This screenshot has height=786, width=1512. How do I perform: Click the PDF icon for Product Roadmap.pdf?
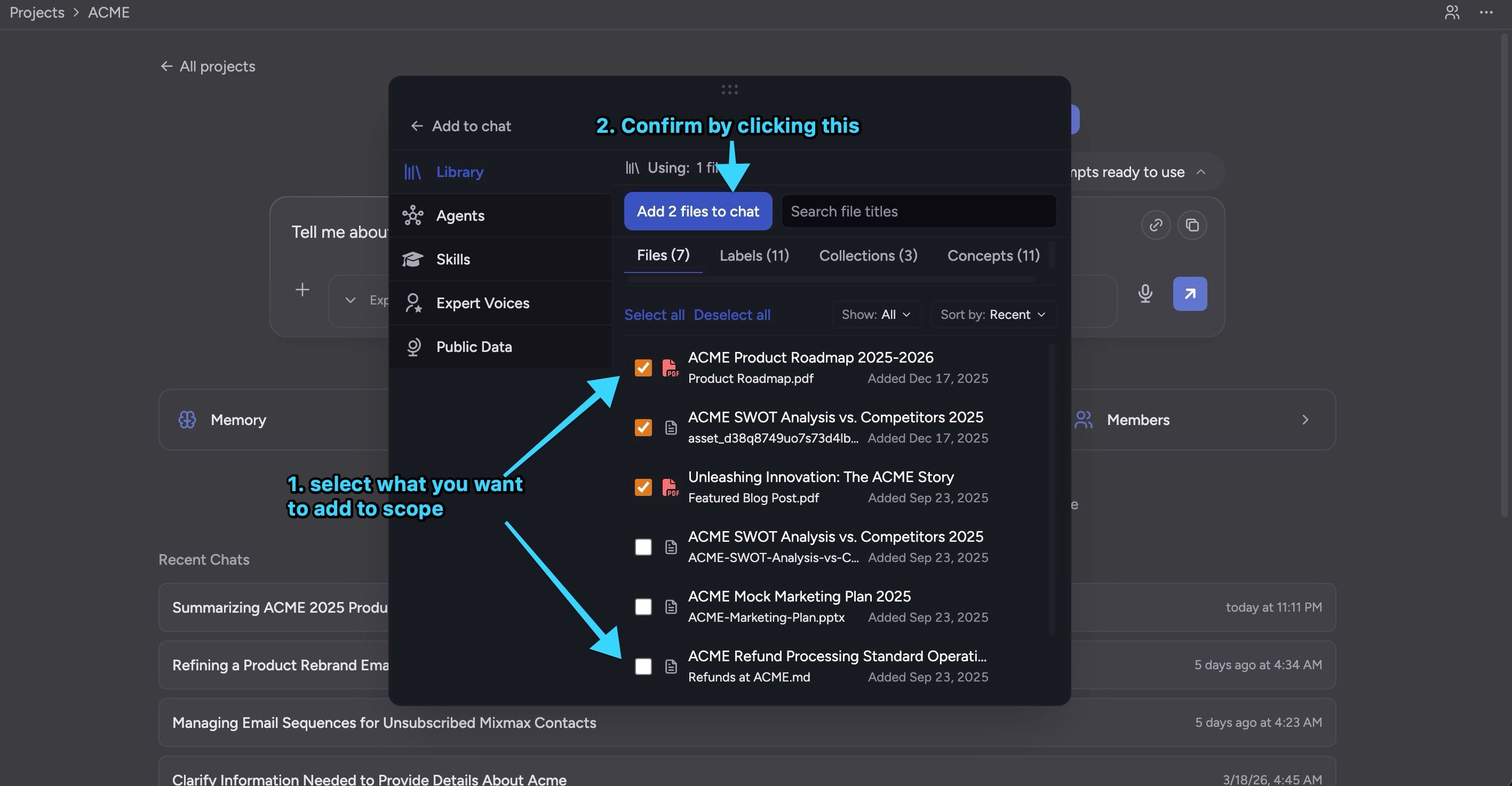coord(670,368)
